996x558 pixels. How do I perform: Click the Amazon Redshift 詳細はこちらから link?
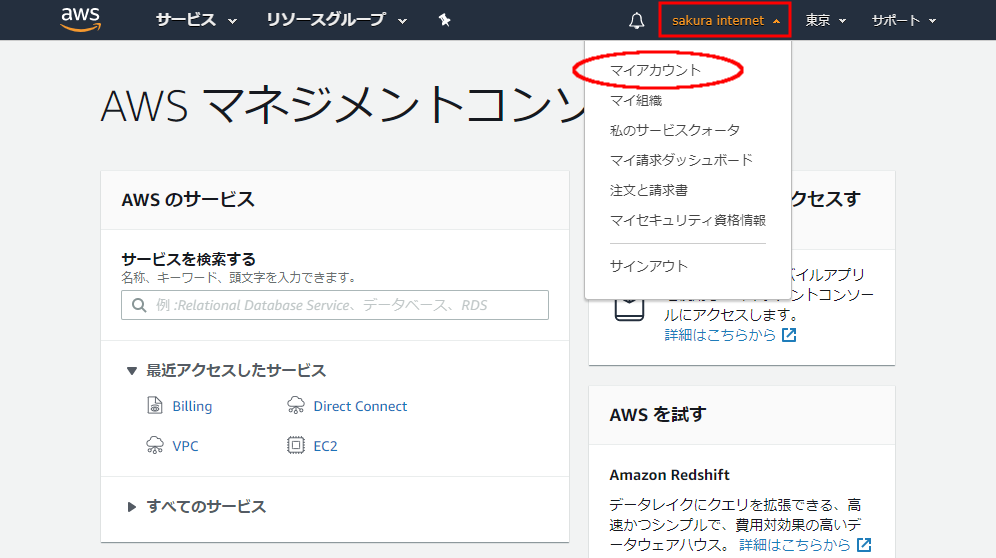click(x=795, y=545)
